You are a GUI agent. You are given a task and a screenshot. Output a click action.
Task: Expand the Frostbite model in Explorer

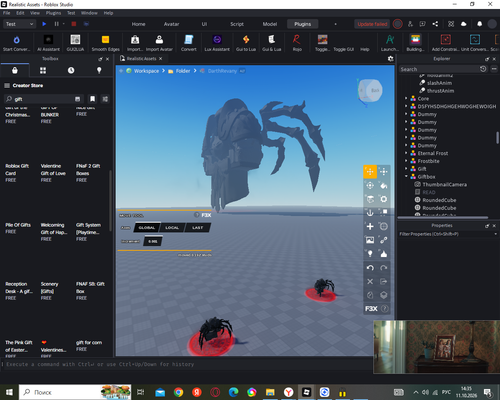point(406,161)
